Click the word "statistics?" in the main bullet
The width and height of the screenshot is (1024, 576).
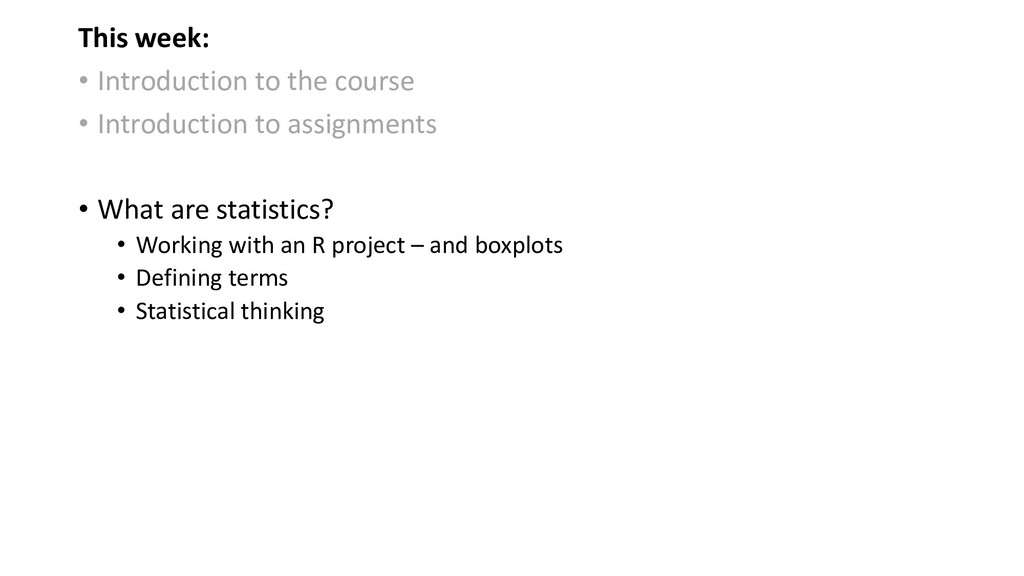click(275, 210)
